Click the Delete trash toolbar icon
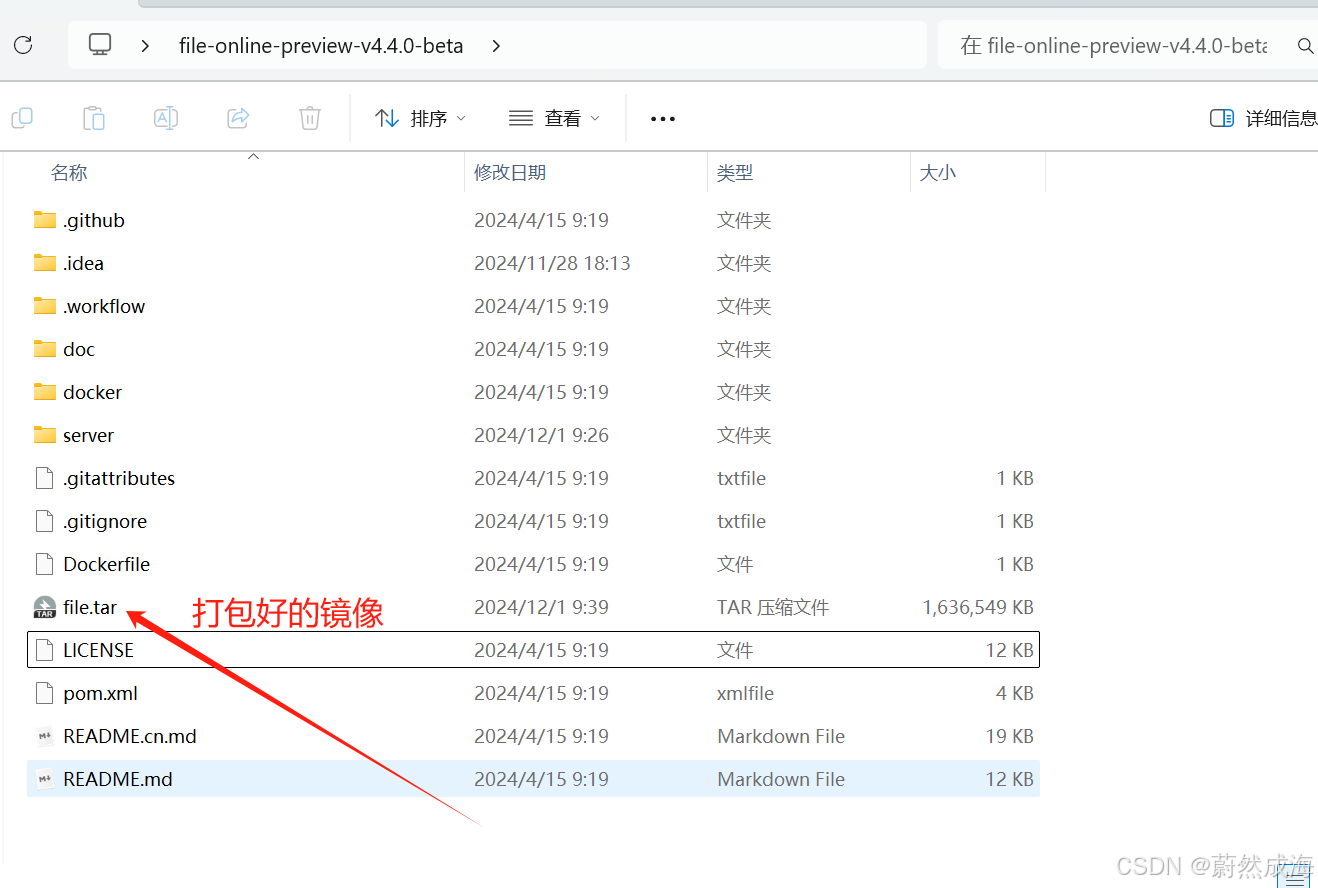 point(310,118)
